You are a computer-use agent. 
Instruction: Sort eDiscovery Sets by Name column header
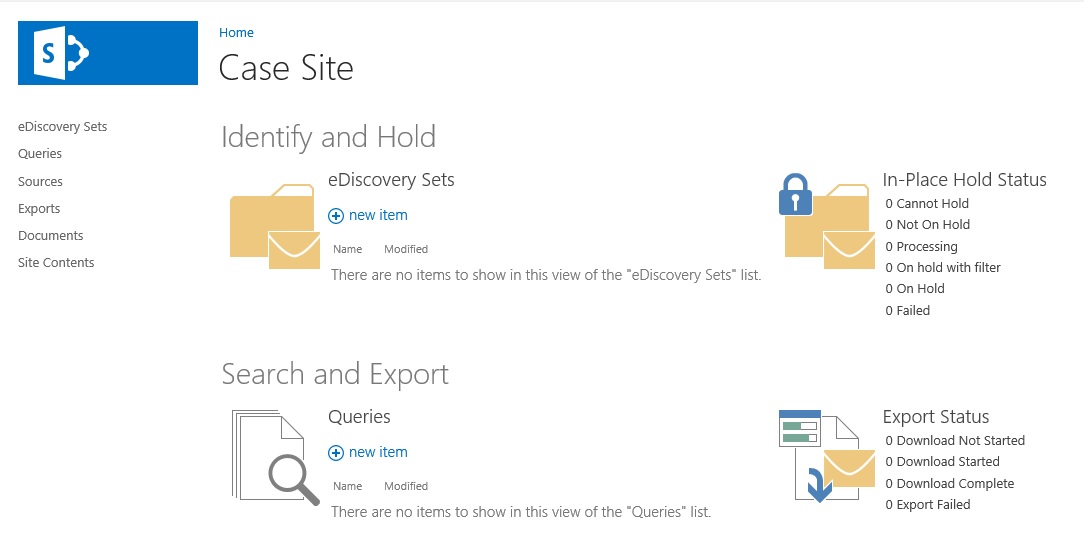(347, 249)
